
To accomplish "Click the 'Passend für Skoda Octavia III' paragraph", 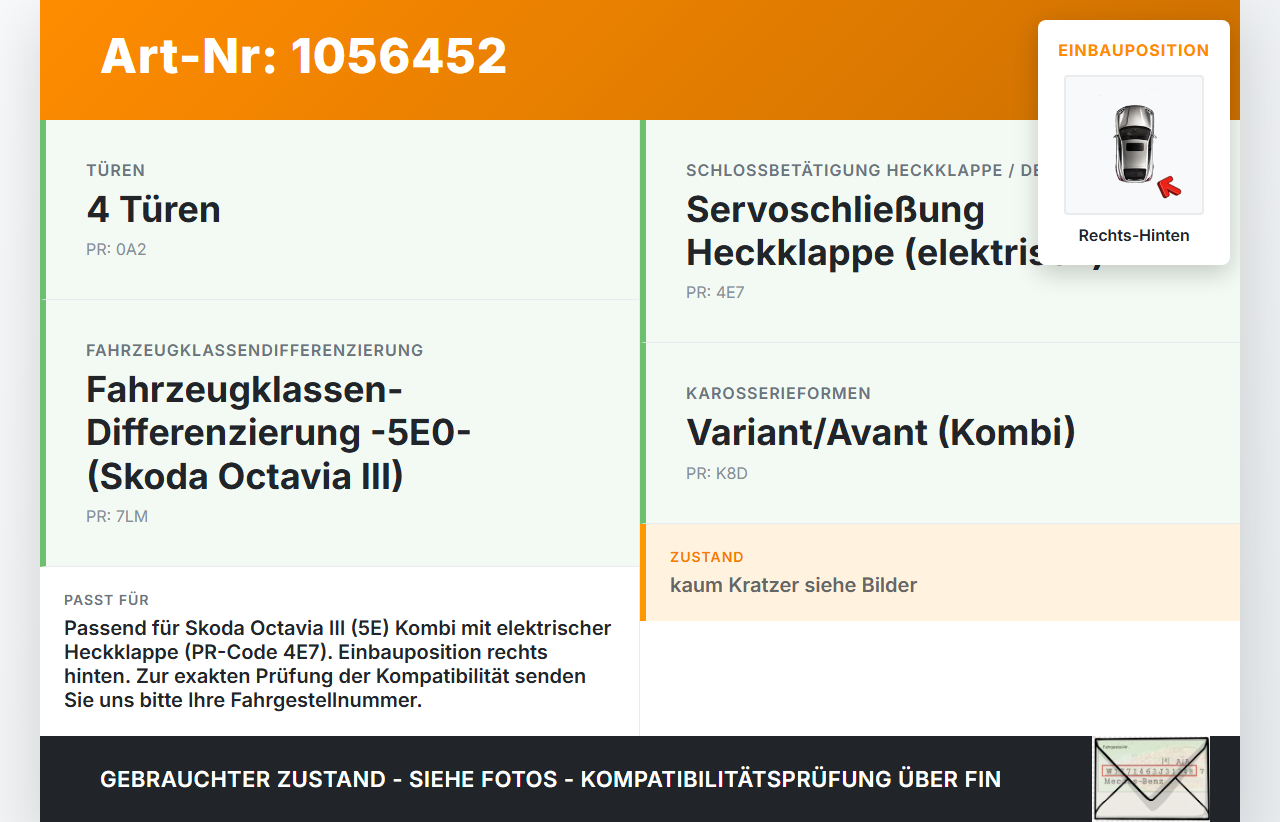I will coord(338,664).
